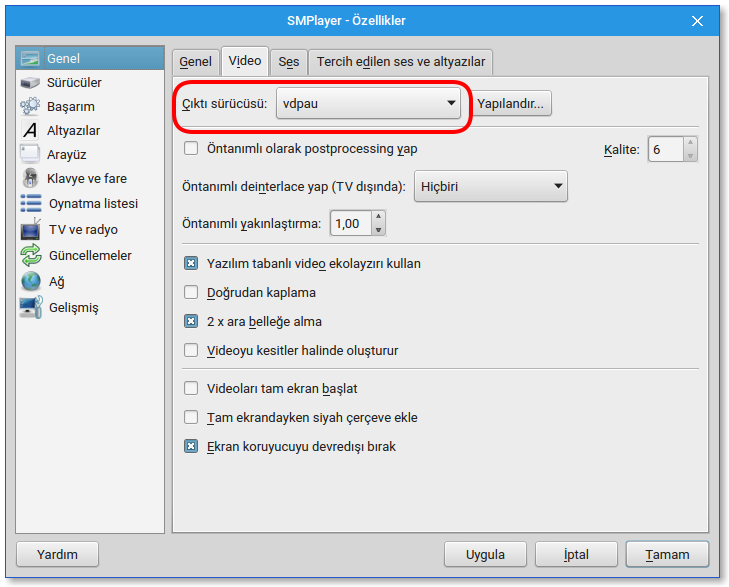Select Arayüz label in category list
Screen dimensions: 729x587
coord(66,155)
